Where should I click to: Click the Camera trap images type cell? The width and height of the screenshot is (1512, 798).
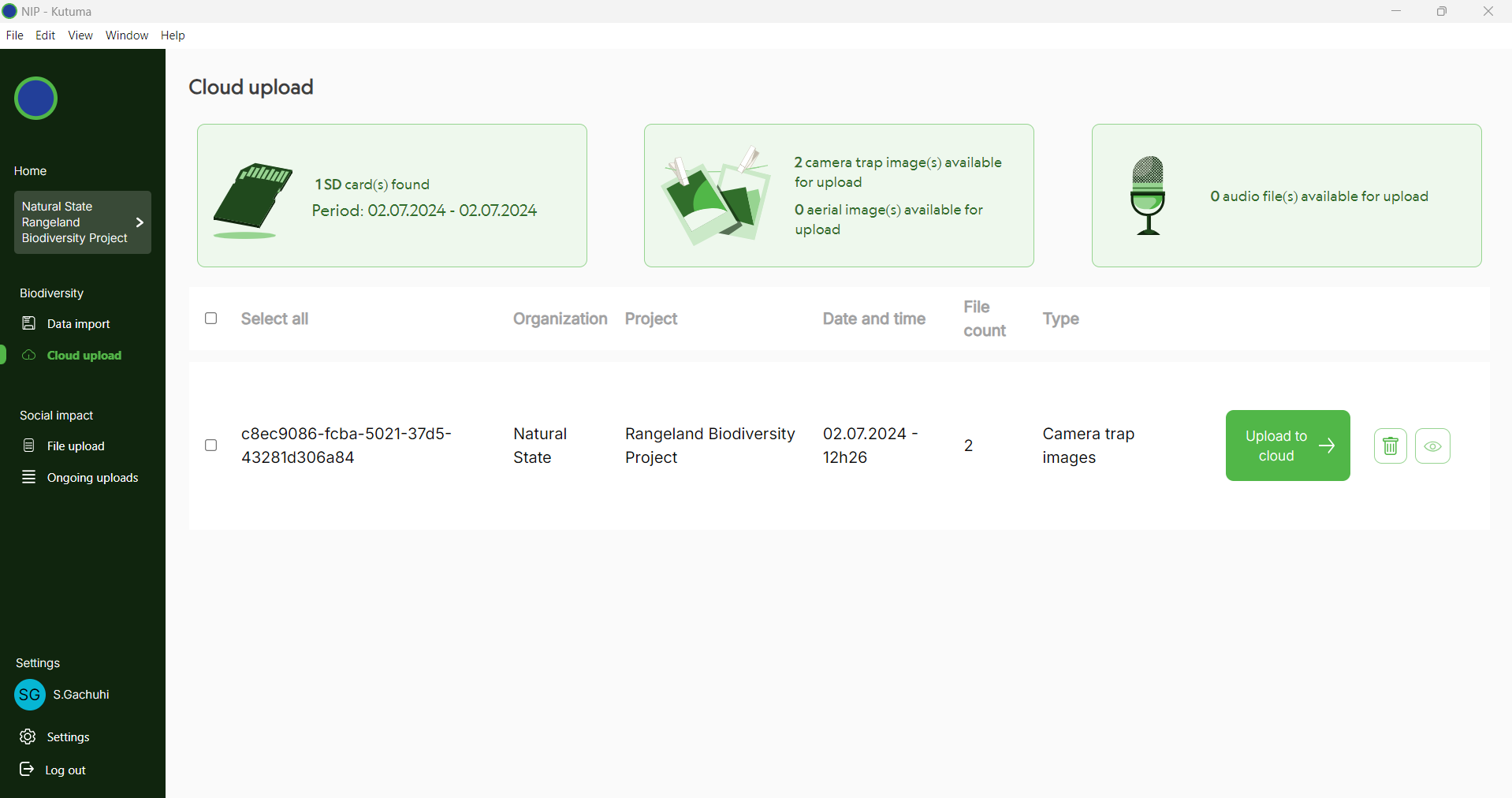pos(1088,446)
